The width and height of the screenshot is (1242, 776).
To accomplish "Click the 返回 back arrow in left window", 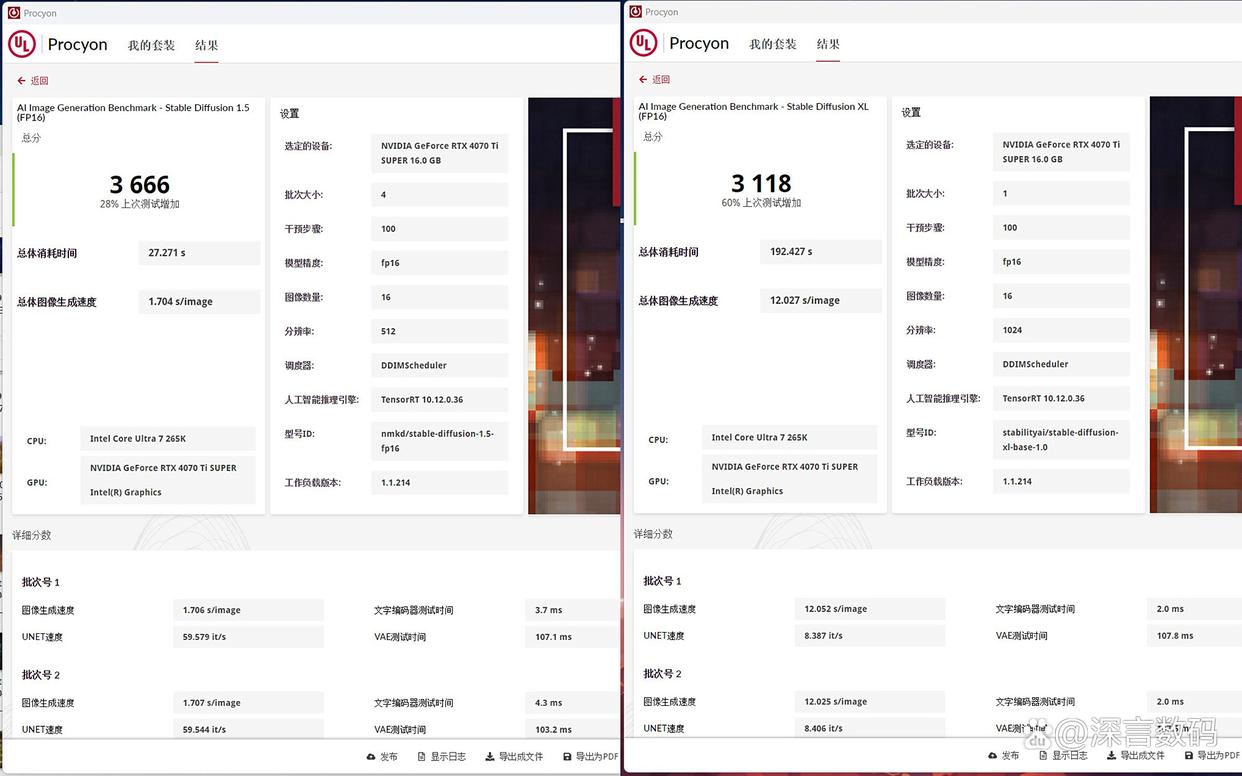I will pyautogui.click(x=21, y=81).
